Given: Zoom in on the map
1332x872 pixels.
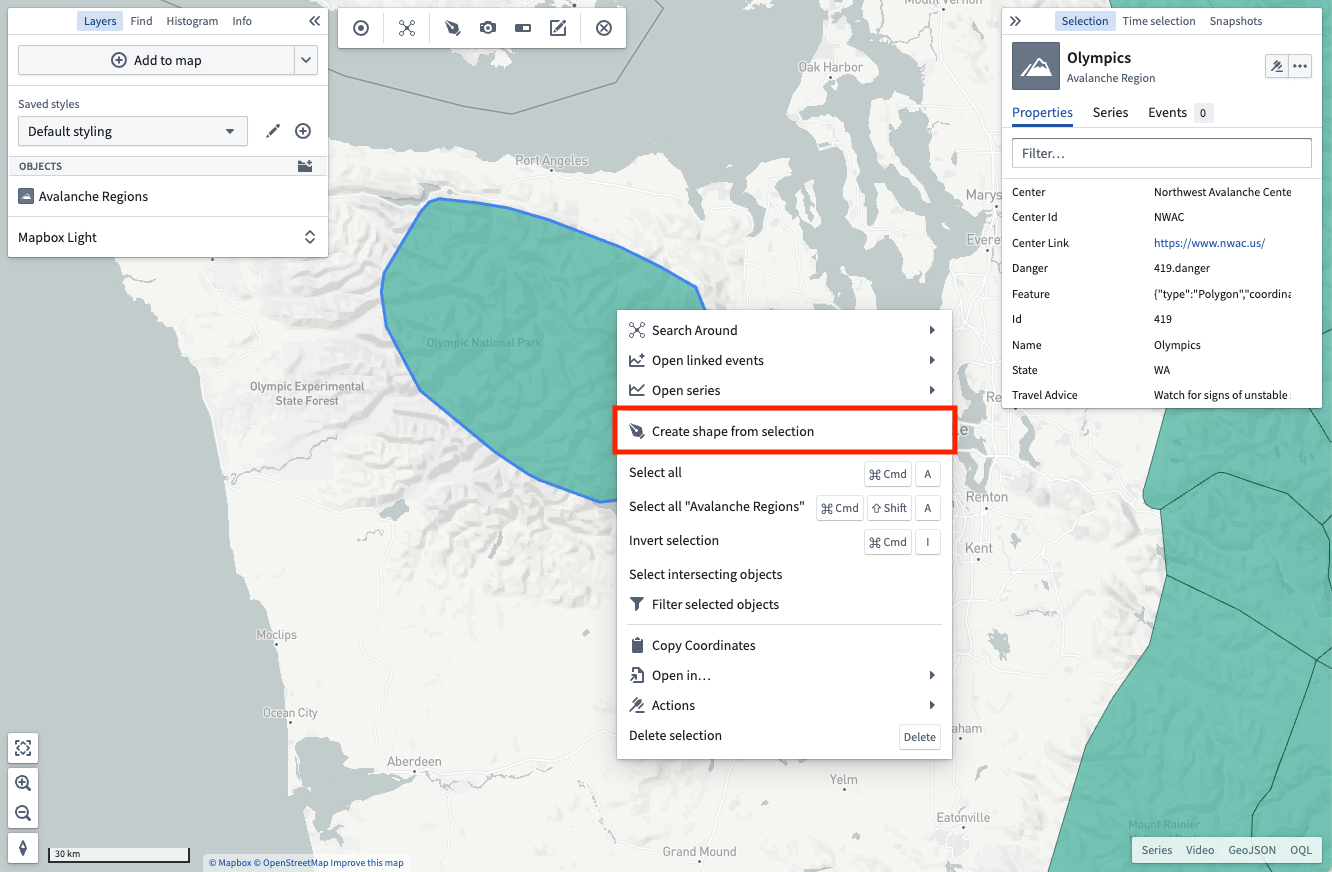Looking at the screenshot, I should [x=23, y=783].
